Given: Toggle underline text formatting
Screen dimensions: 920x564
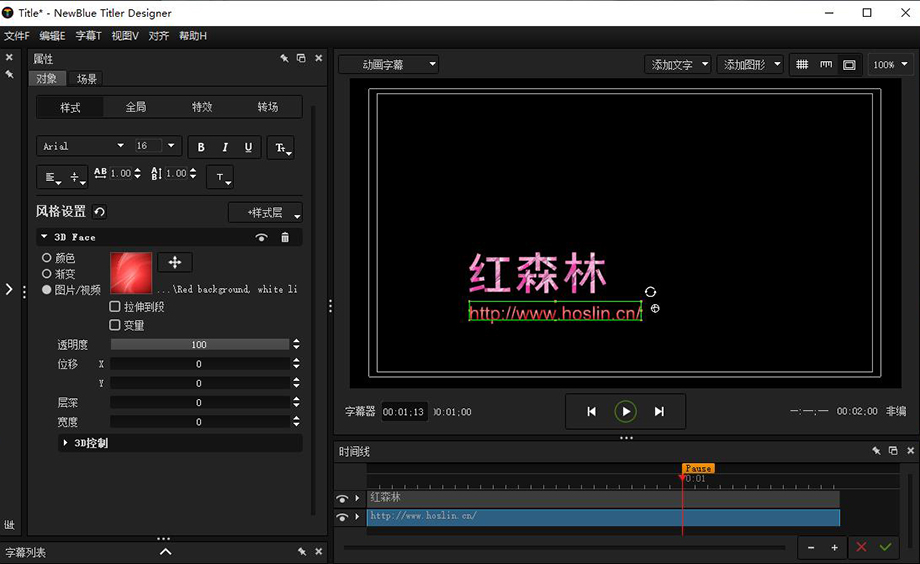Looking at the screenshot, I should click(x=249, y=147).
